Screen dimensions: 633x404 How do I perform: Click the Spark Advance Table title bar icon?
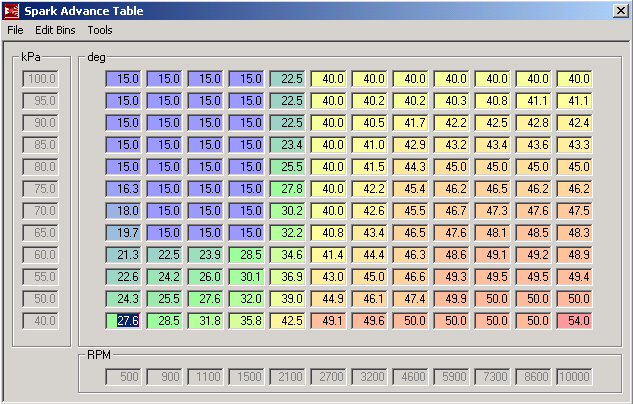[11, 11]
